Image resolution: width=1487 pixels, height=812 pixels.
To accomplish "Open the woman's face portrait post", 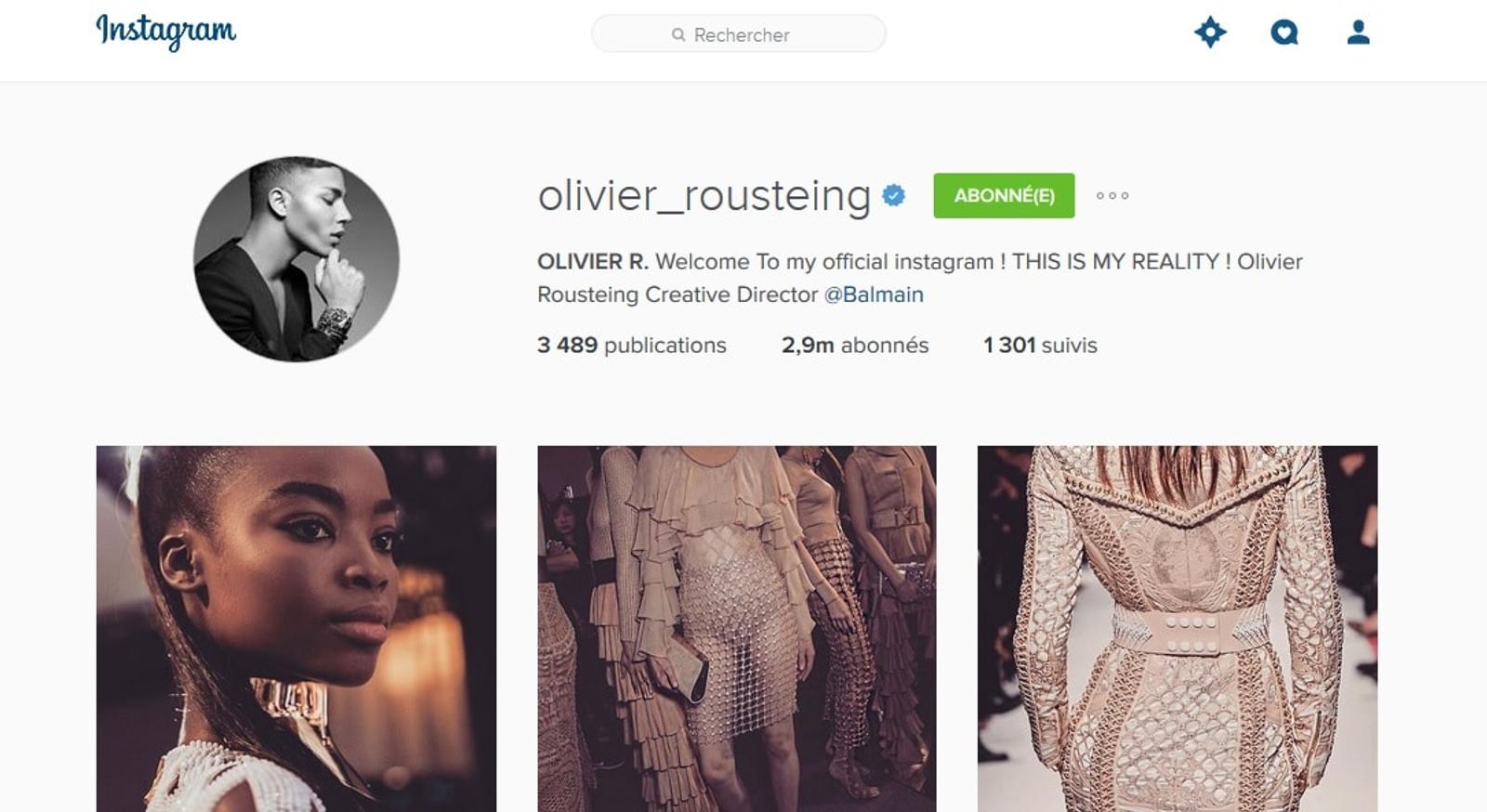I will [296, 629].
